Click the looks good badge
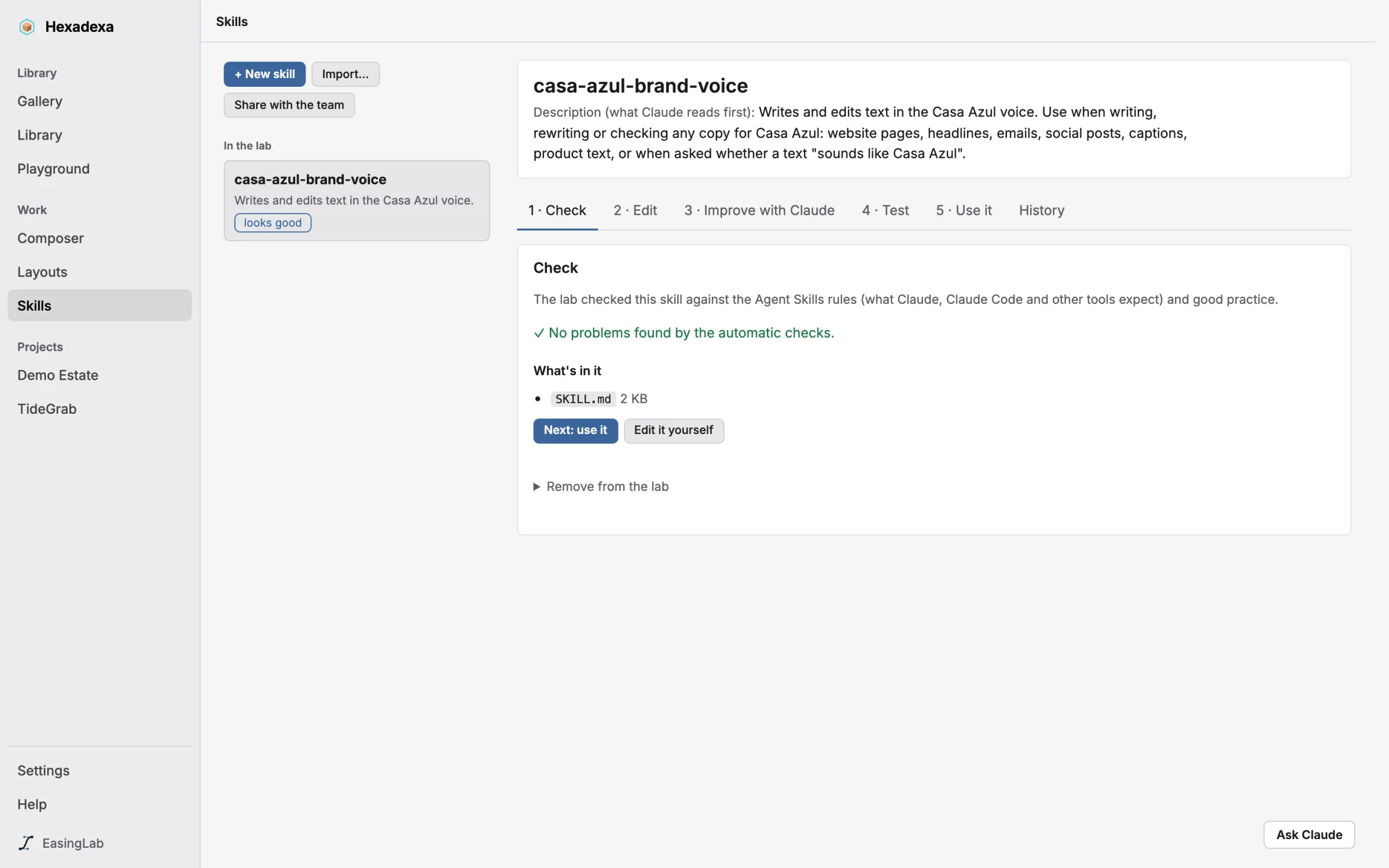Viewport: 1389px width, 868px height. (273, 223)
